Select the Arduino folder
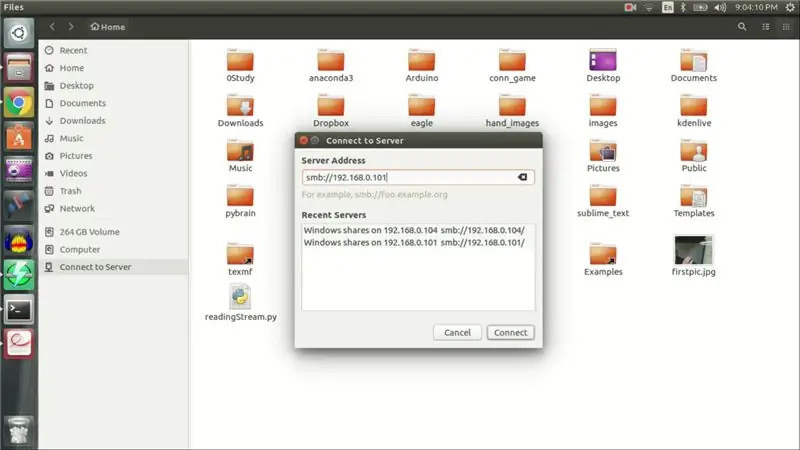 pyautogui.click(x=421, y=66)
